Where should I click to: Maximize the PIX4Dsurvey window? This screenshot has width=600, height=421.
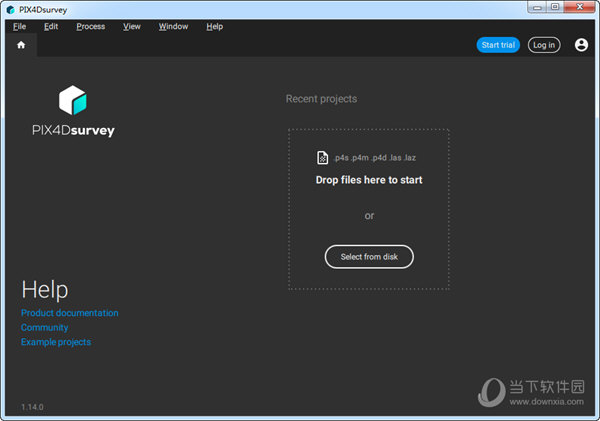click(x=554, y=7)
